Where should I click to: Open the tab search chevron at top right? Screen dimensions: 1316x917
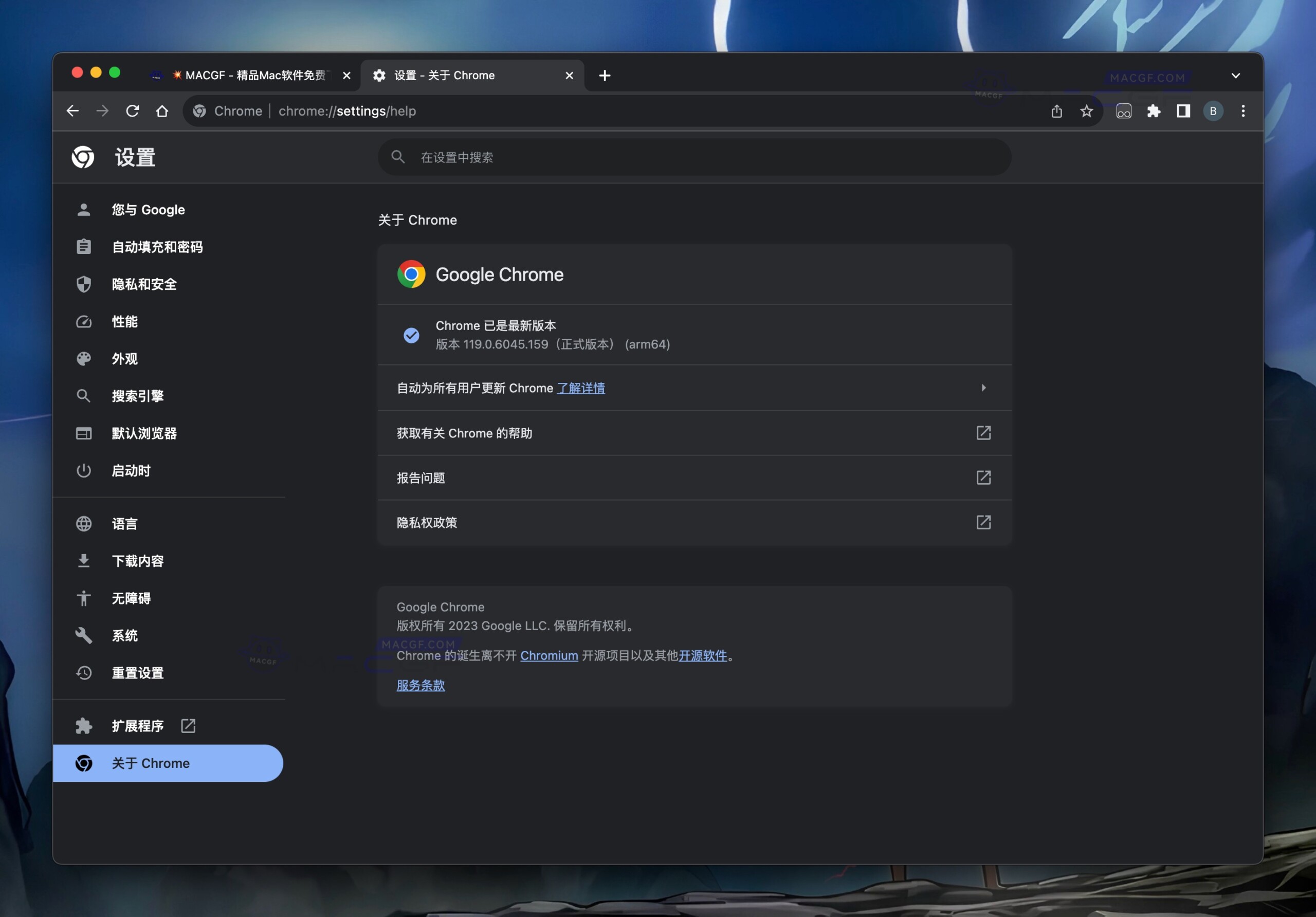tap(1236, 75)
